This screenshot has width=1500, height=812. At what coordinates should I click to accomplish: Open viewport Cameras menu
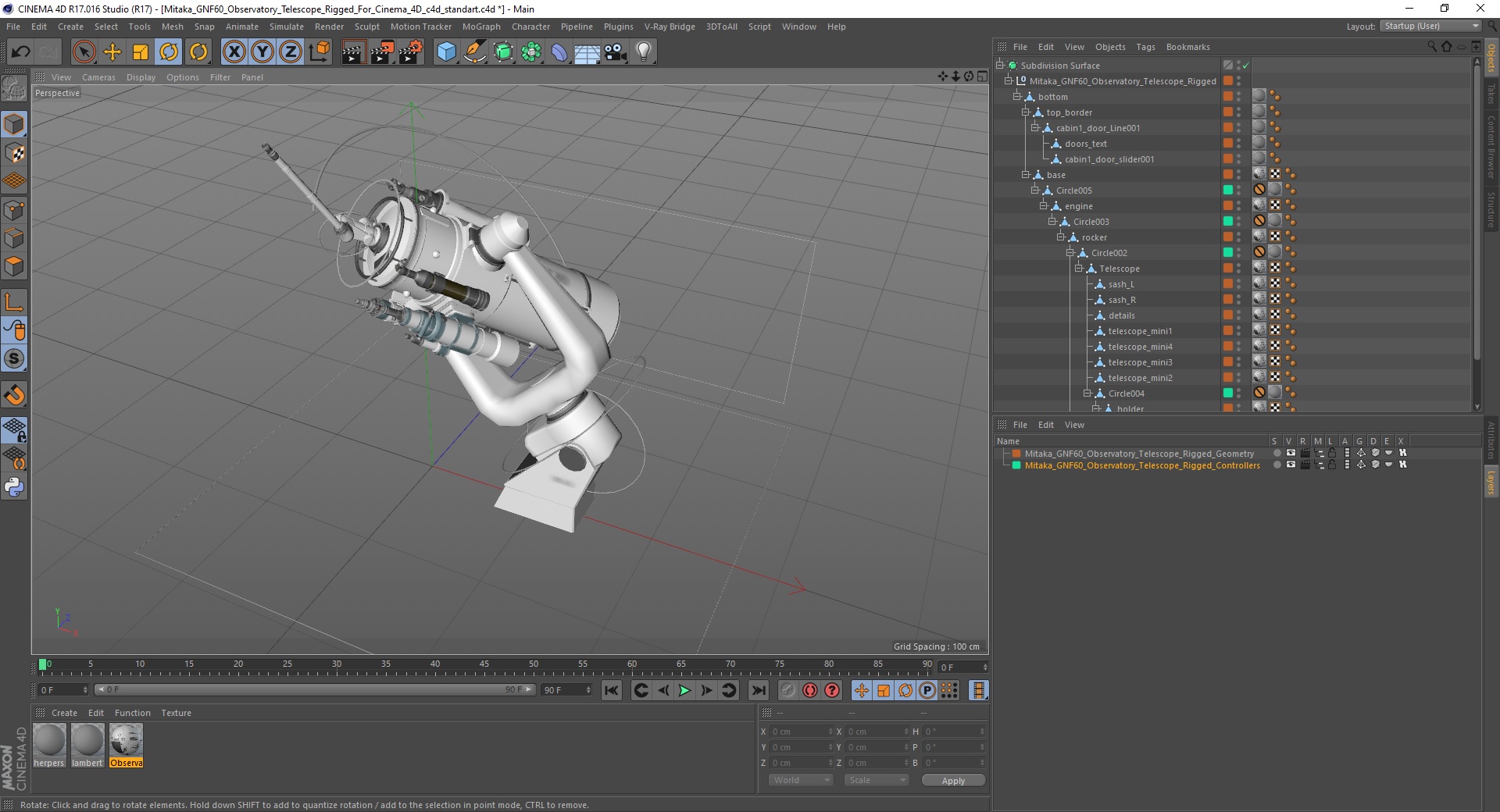(98, 77)
